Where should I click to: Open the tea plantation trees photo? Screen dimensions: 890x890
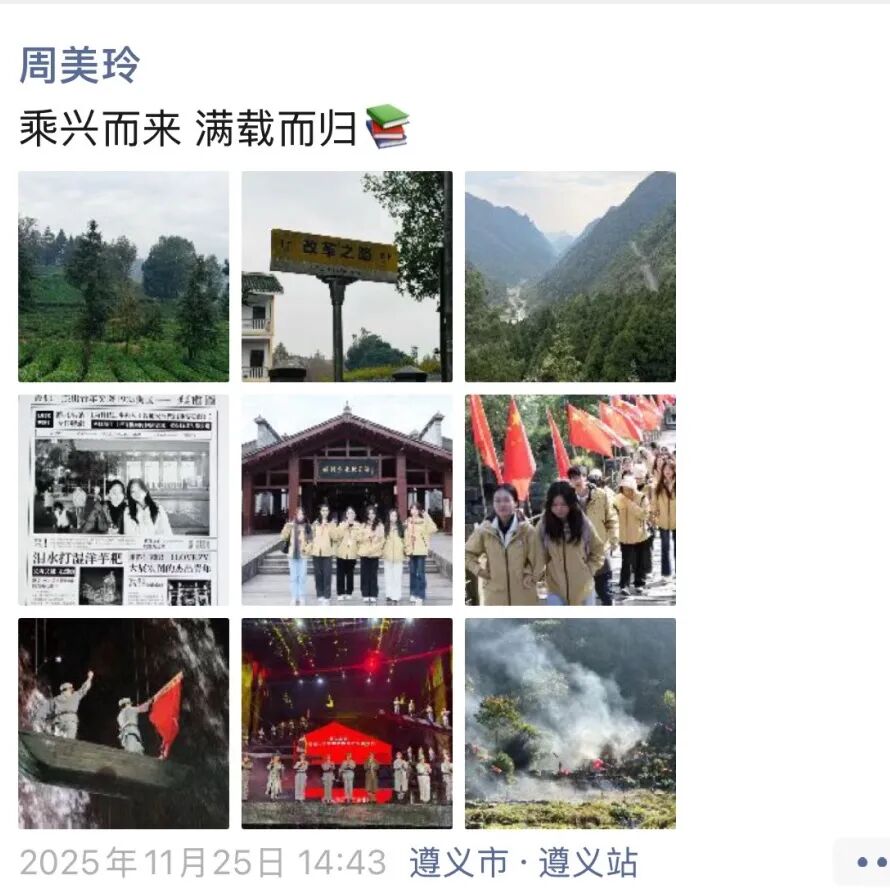(124, 276)
